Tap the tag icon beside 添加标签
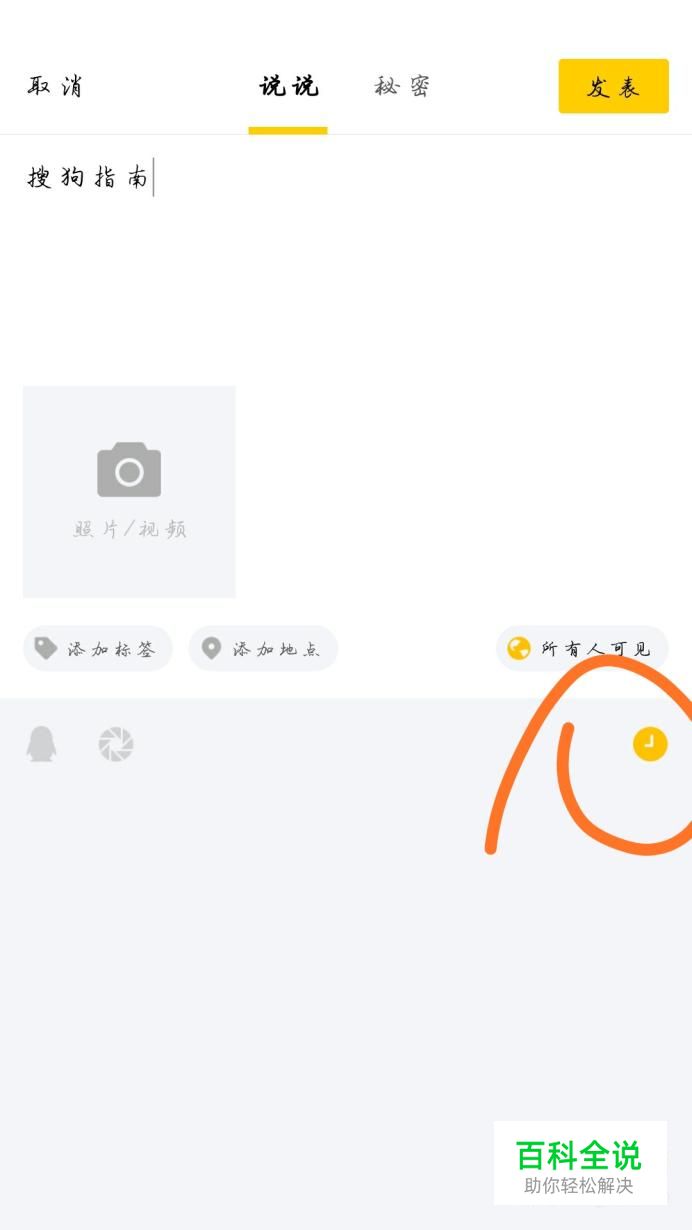The width and height of the screenshot is (692, 1230). [45, 648]
